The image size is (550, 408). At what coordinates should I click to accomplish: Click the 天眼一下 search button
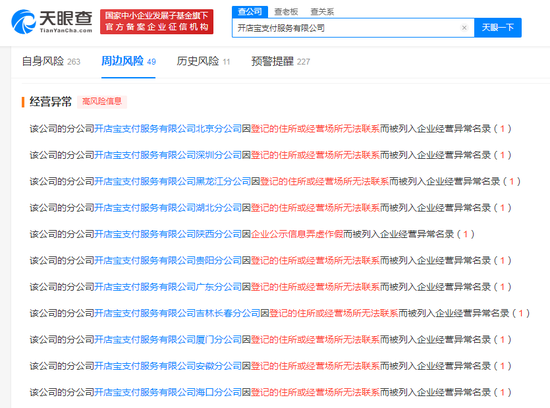(498, 28)
